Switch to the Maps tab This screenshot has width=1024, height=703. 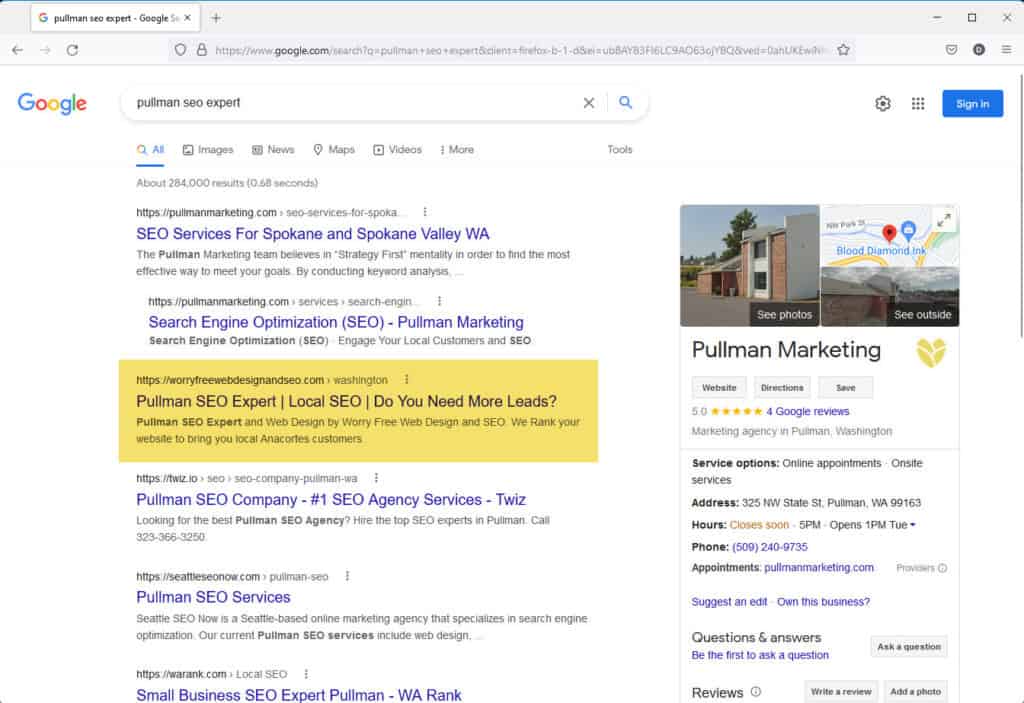tap(334, 150)
